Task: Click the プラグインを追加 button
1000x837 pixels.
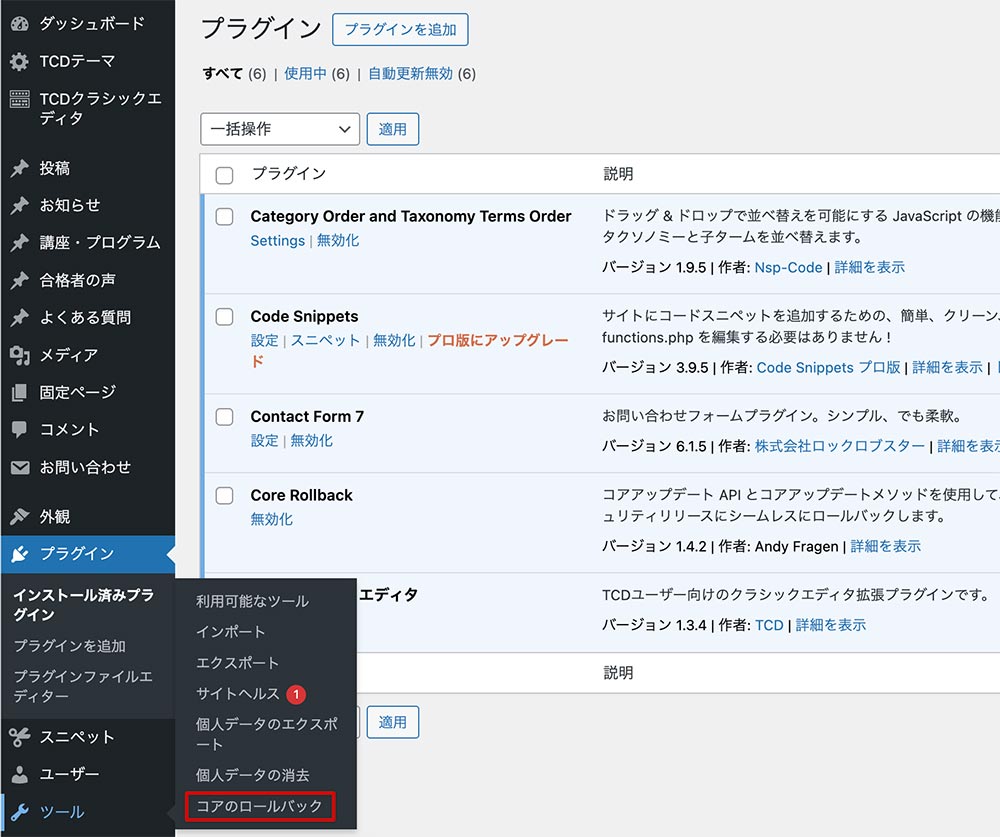Action: [x=400, y=29]
